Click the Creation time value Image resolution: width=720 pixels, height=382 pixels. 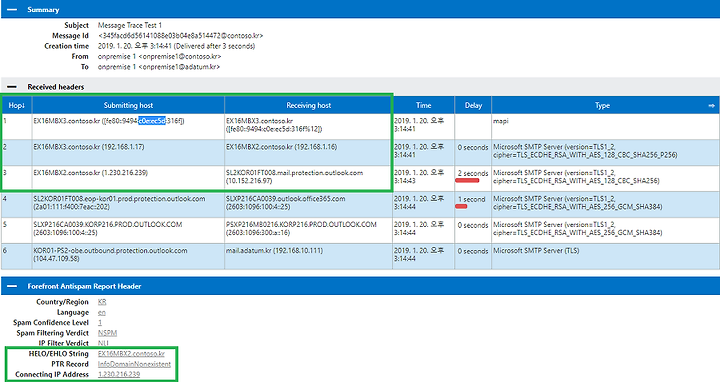pos(176,46)
